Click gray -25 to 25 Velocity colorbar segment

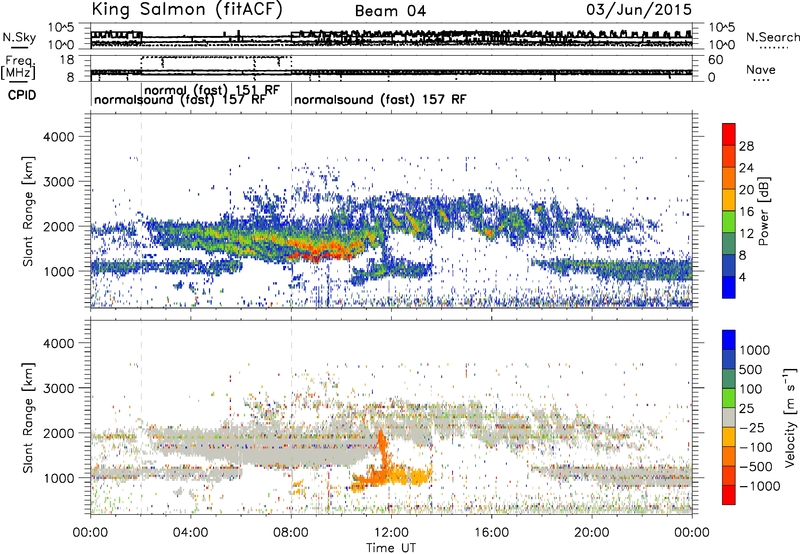click(729, 417)
